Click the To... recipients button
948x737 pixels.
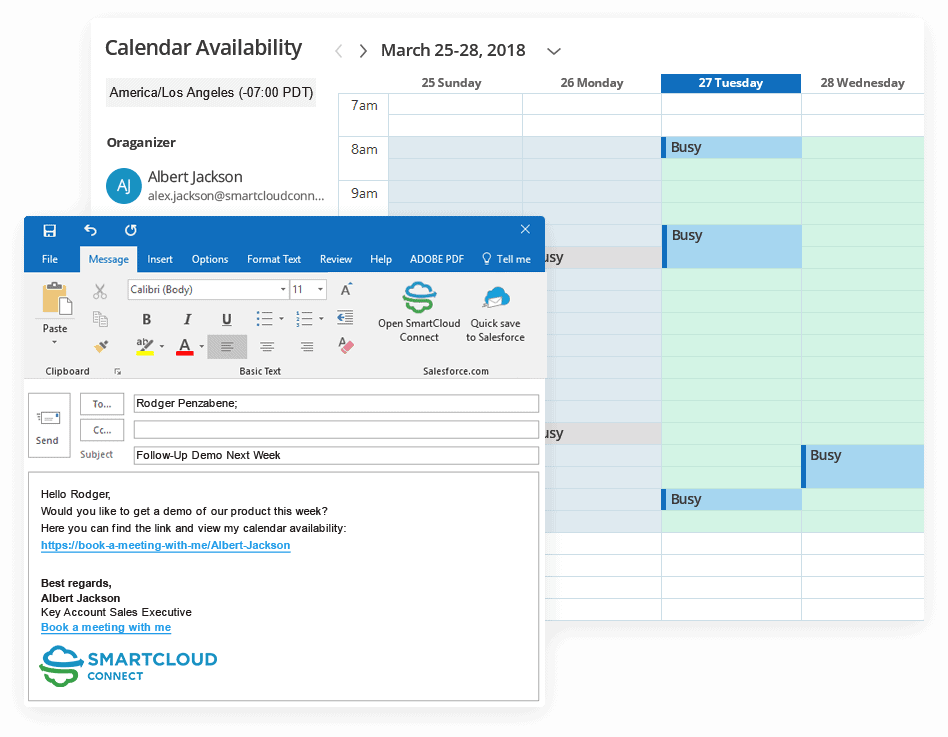102,404
